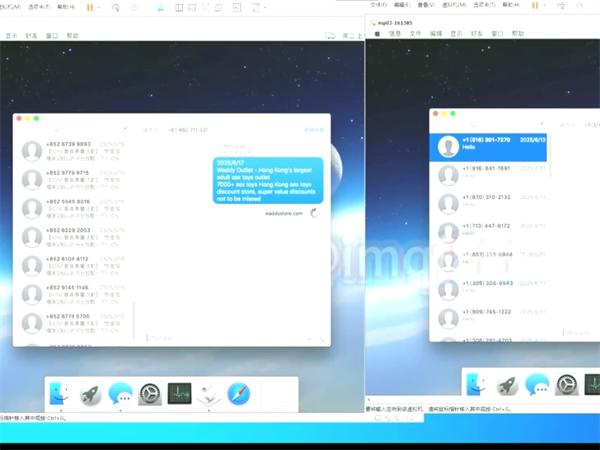Click the waddystore.com link in message
The height and width of the screenshot is (450, 600).
[283, 212]
